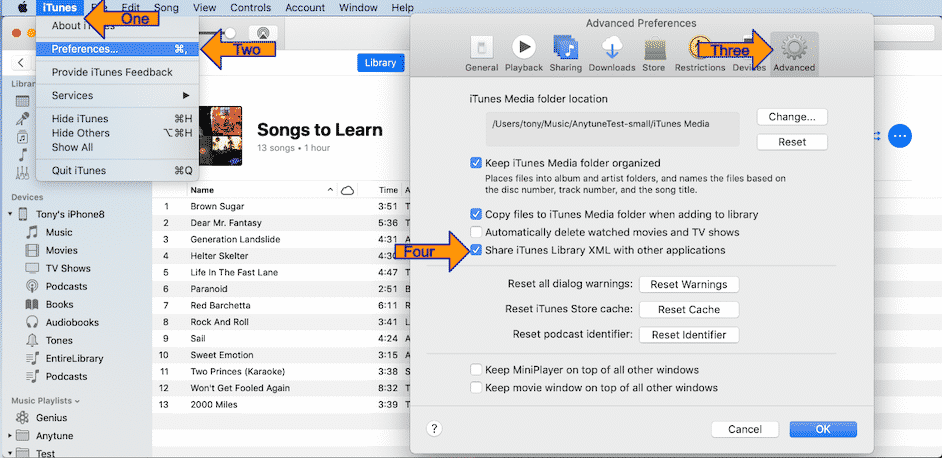Click the cloud status column header
Viewport: 942px width, 458px height.
(347, 190)
